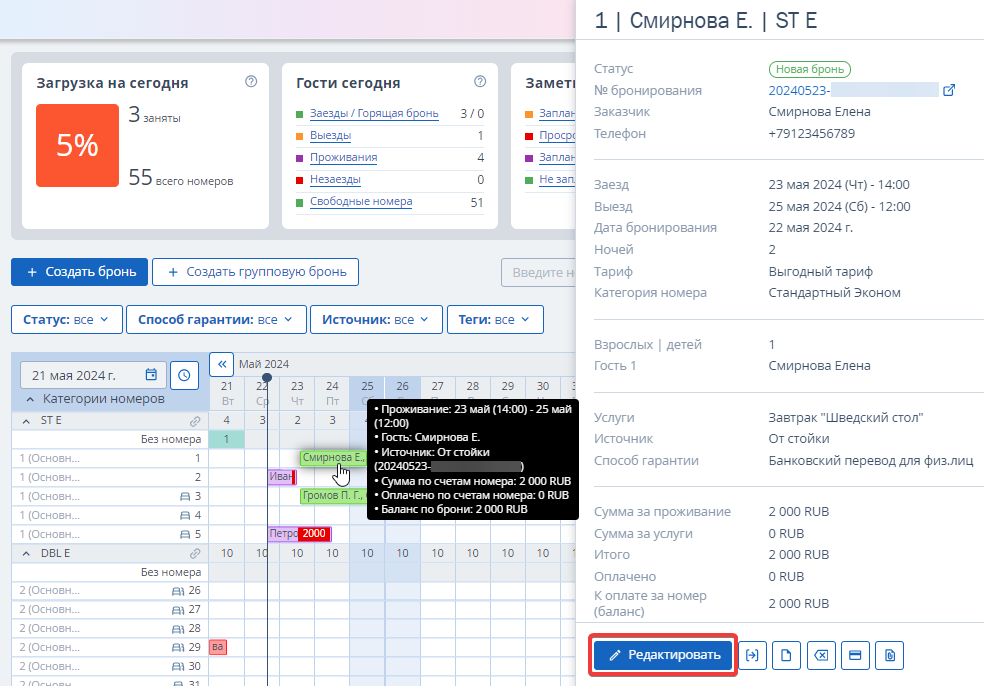Go to previous dates with double-chevron button
Viewport: 984px width, 686px height.
(x=222, y=364)
